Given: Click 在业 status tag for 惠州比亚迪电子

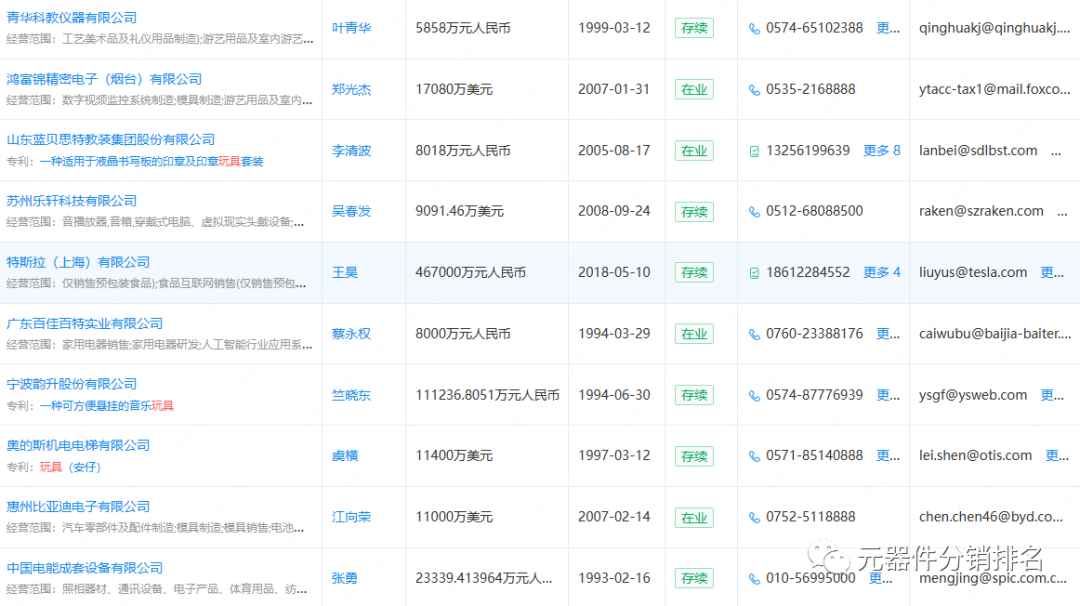Looking at the screenshot, I should (694, 517).
